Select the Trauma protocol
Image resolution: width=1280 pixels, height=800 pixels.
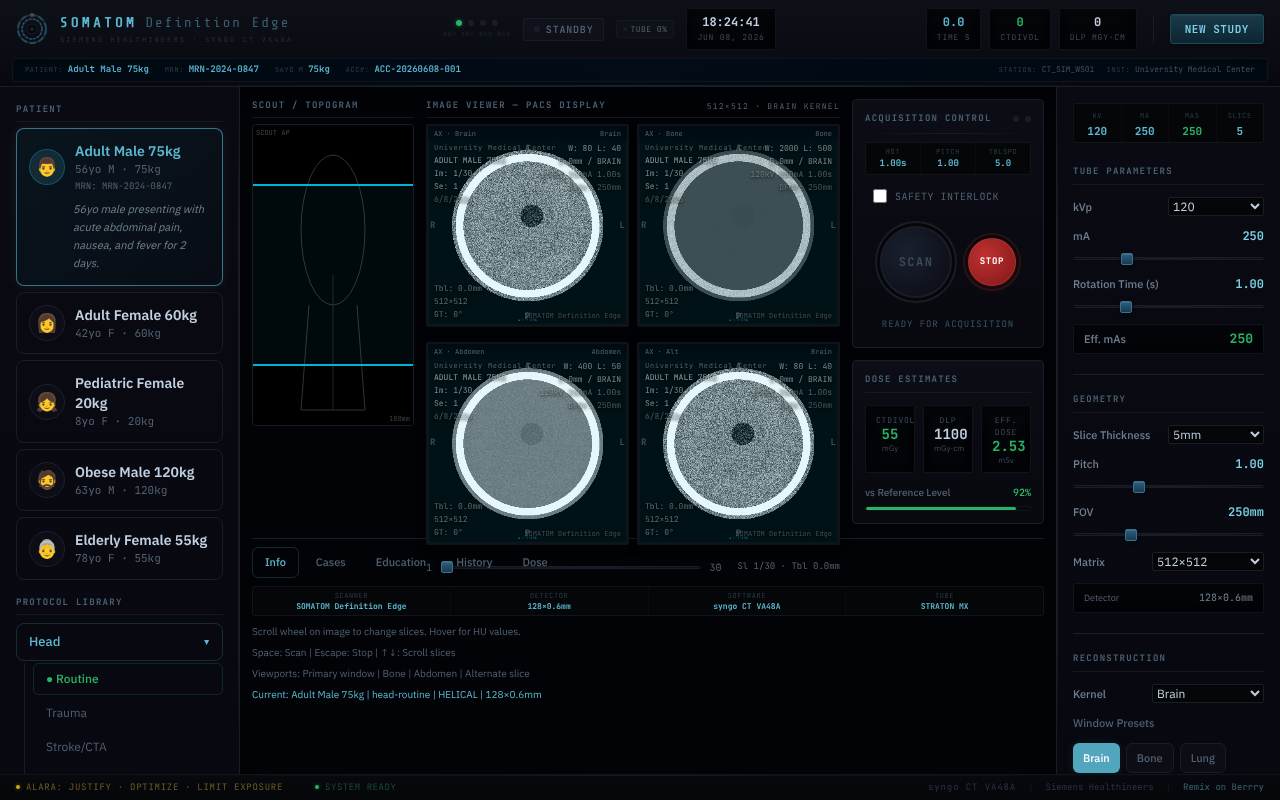click(x=128, y=713)
